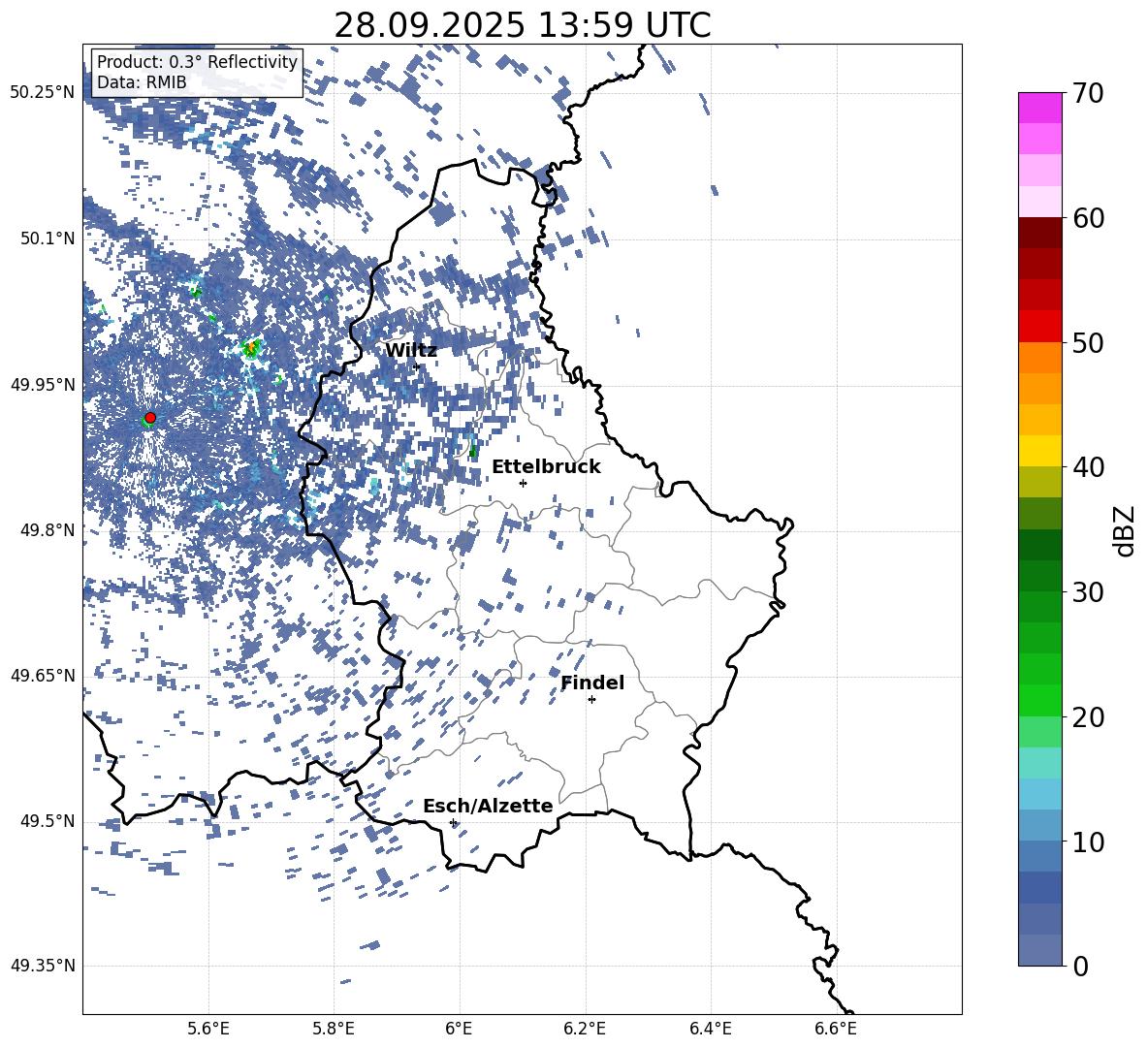This screenshot has width=1148, height=1048.
Task: Click the 30 tick on colorbar
Action: click(x=1087, y=592)
